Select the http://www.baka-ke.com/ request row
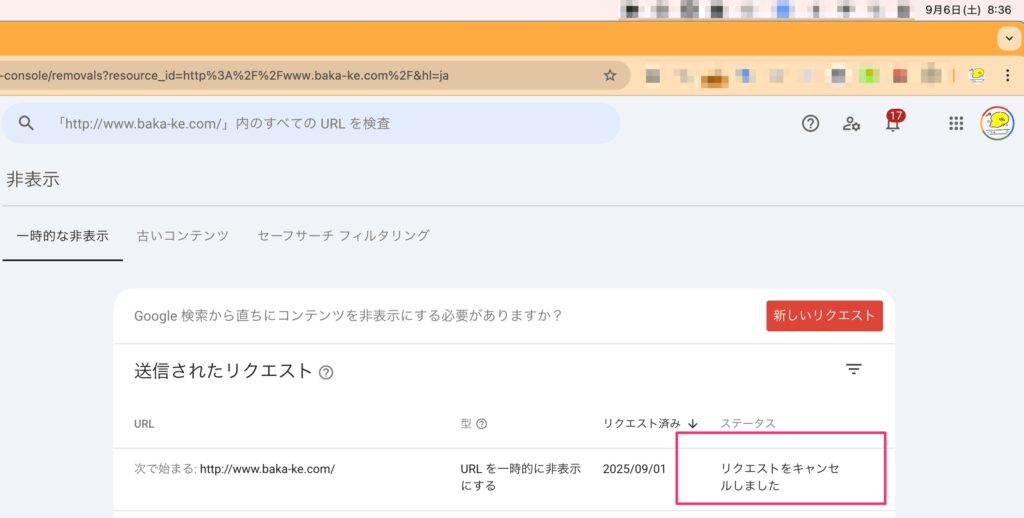 [266, 468]
